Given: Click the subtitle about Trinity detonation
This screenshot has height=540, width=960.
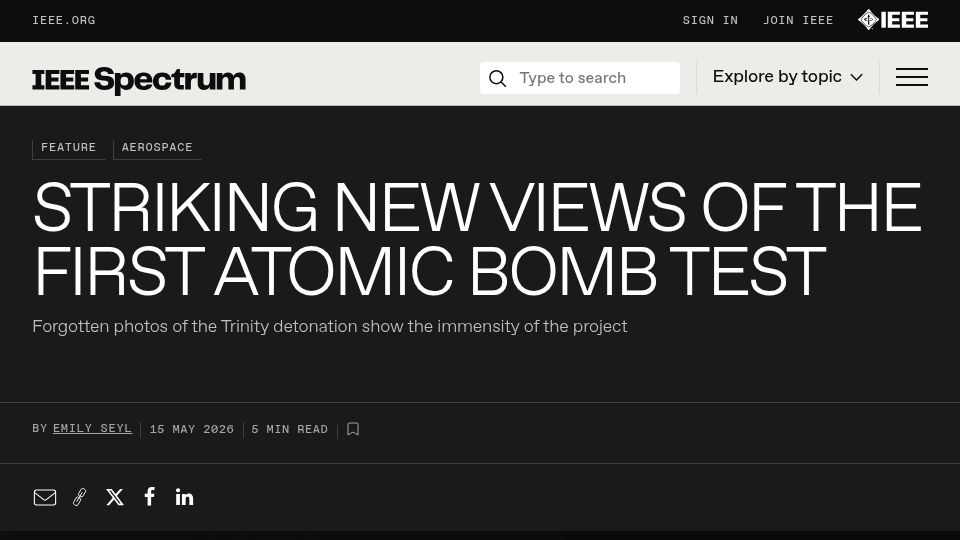Looking at the screenshot, I should pyautogui.click(x=329, y=326).
